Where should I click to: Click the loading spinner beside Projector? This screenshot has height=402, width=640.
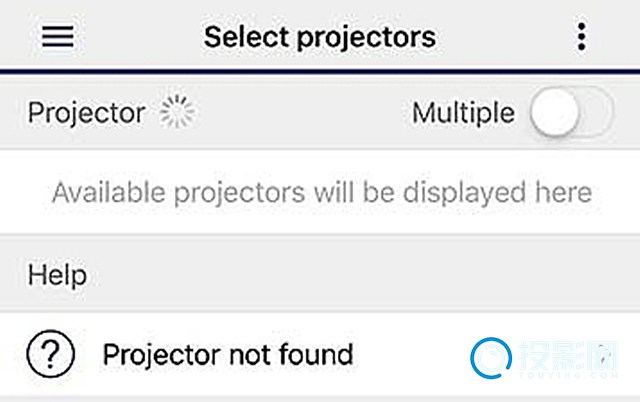178,113
